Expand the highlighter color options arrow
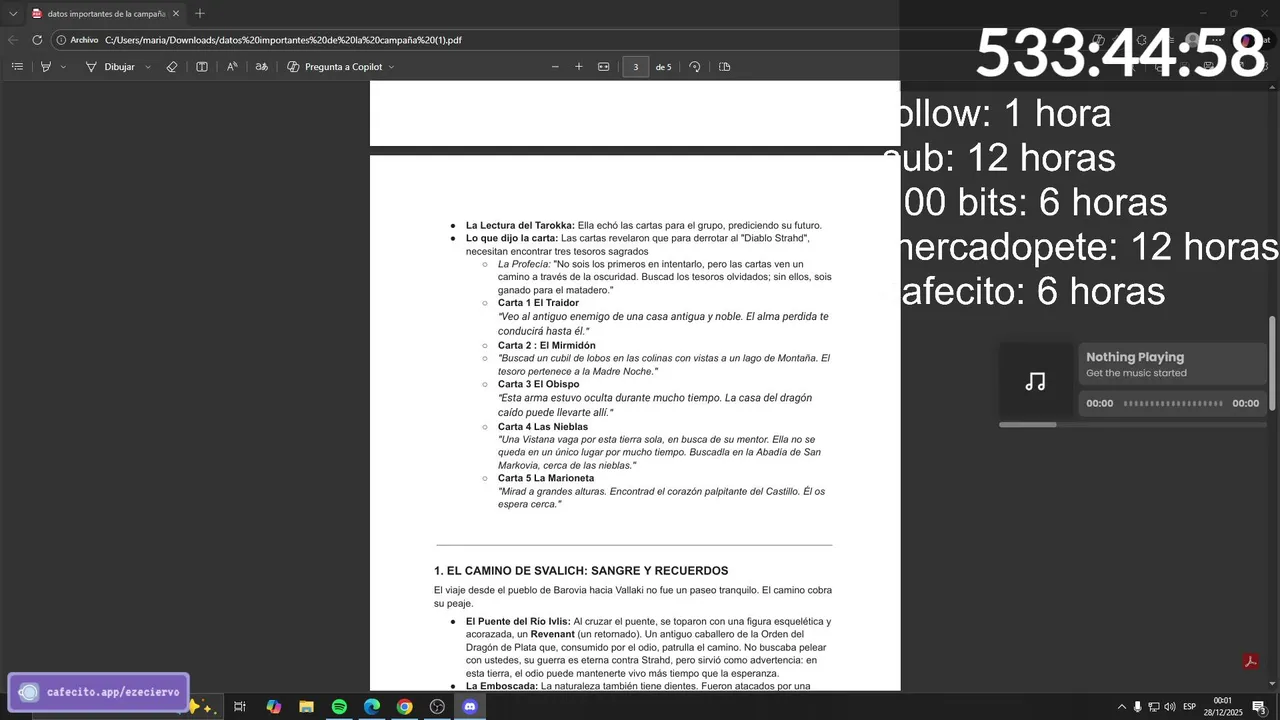The image size is (1280, 720). pyautogui.click(x=63, y=67)
